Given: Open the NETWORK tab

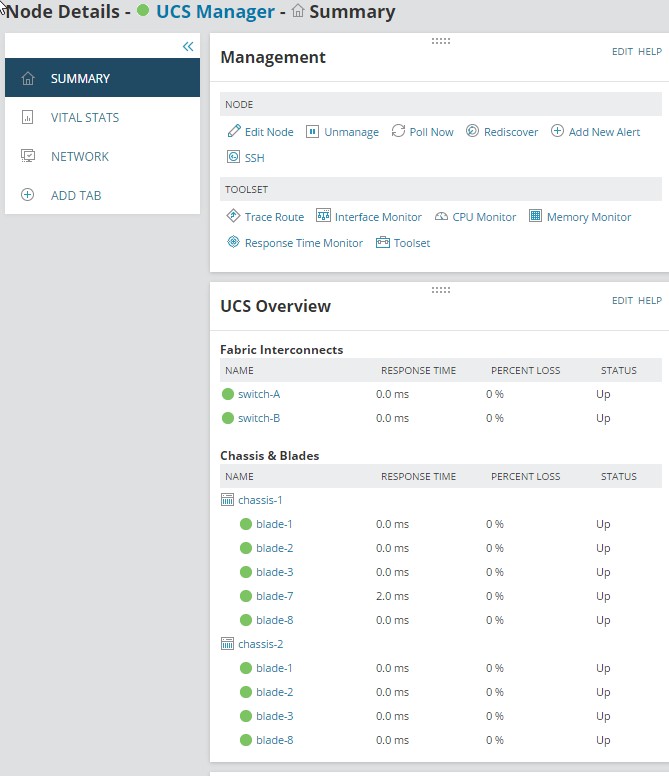Looking at the screenshot, I should coord(102,156).
